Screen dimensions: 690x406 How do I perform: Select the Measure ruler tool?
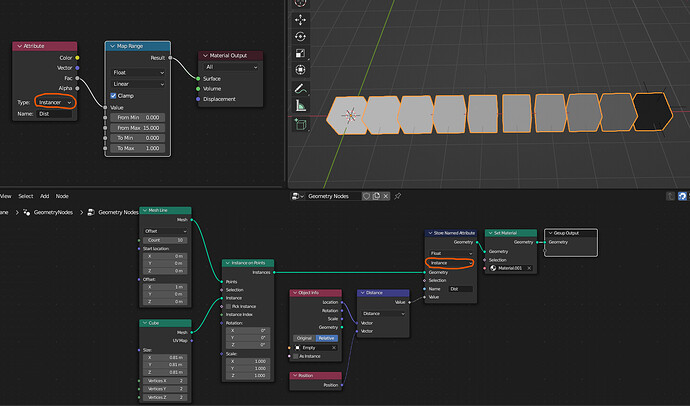301,106
